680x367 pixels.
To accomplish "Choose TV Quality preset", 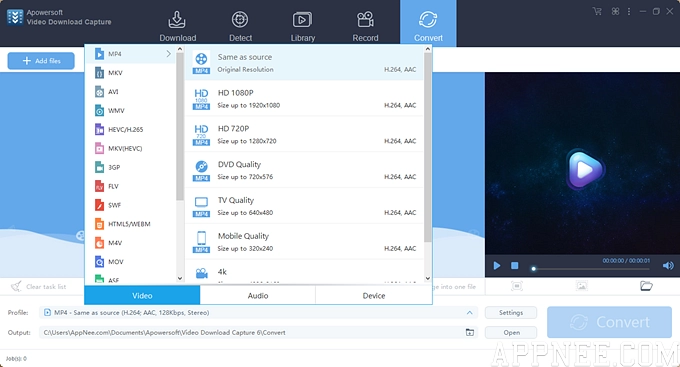I will click(304, 206).
